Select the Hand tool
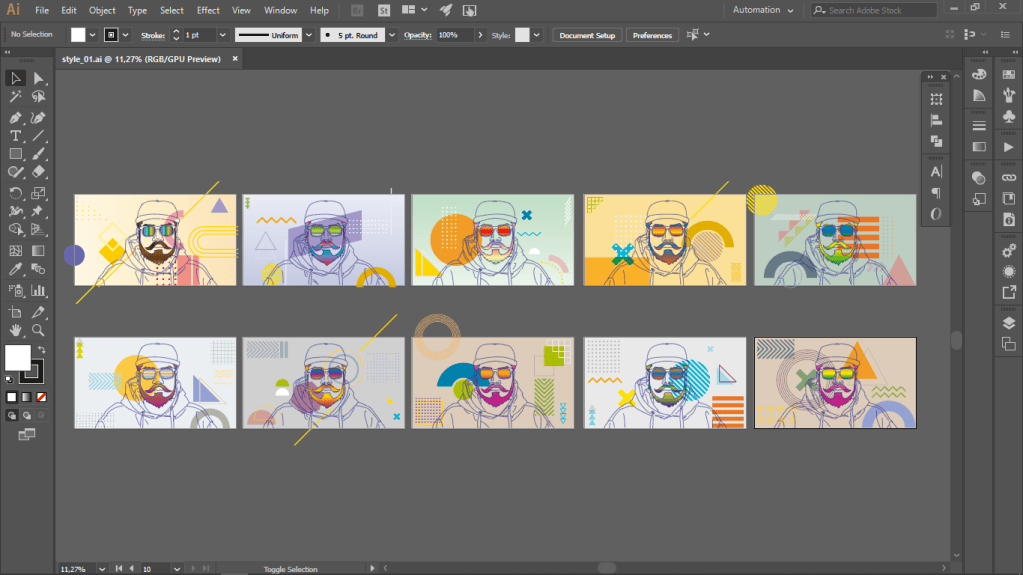This screenshot has width=1023, height=575. (x=16, y=330)
